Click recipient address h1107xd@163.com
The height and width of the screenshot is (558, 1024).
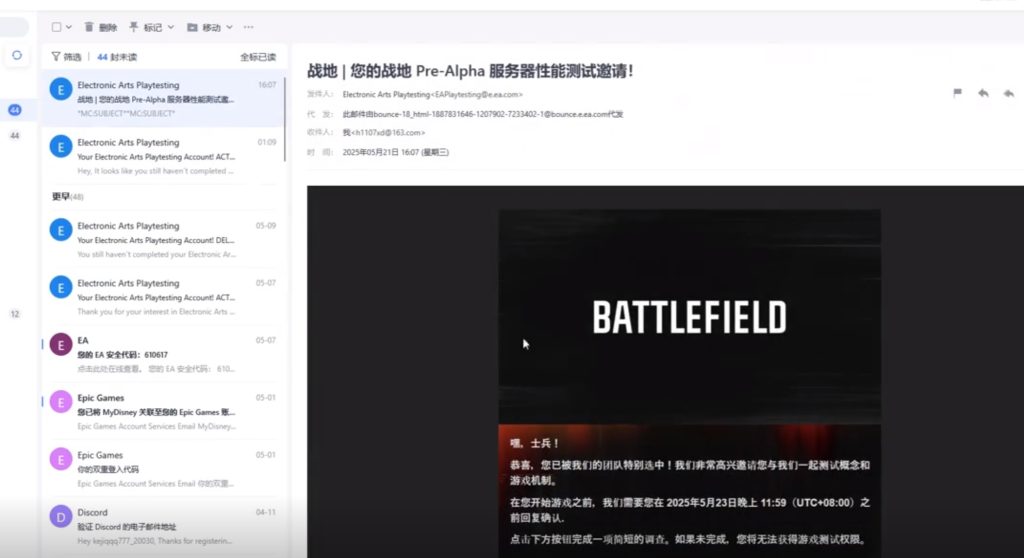[x=387, y=133]
